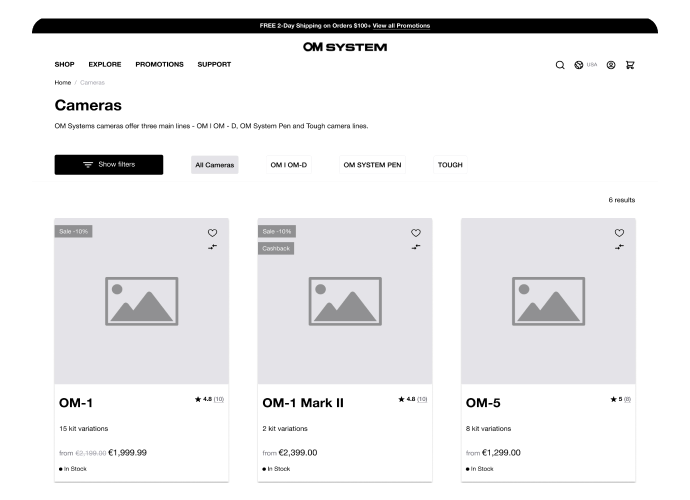Click the star rating icon for OM-5
The height and width of the screenshot is (500, 690).
coord(613,399)
